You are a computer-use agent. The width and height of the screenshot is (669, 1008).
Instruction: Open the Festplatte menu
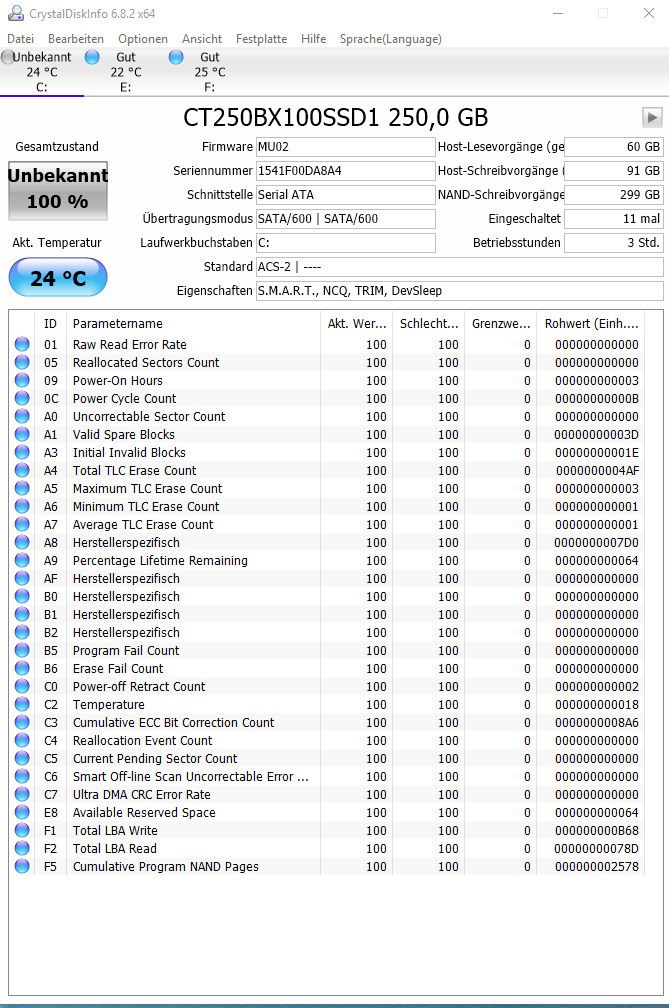[x=262, y=39]
